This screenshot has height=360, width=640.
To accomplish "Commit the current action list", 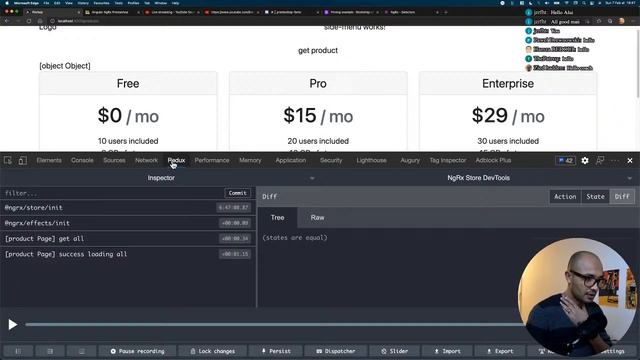I will 238,193.
